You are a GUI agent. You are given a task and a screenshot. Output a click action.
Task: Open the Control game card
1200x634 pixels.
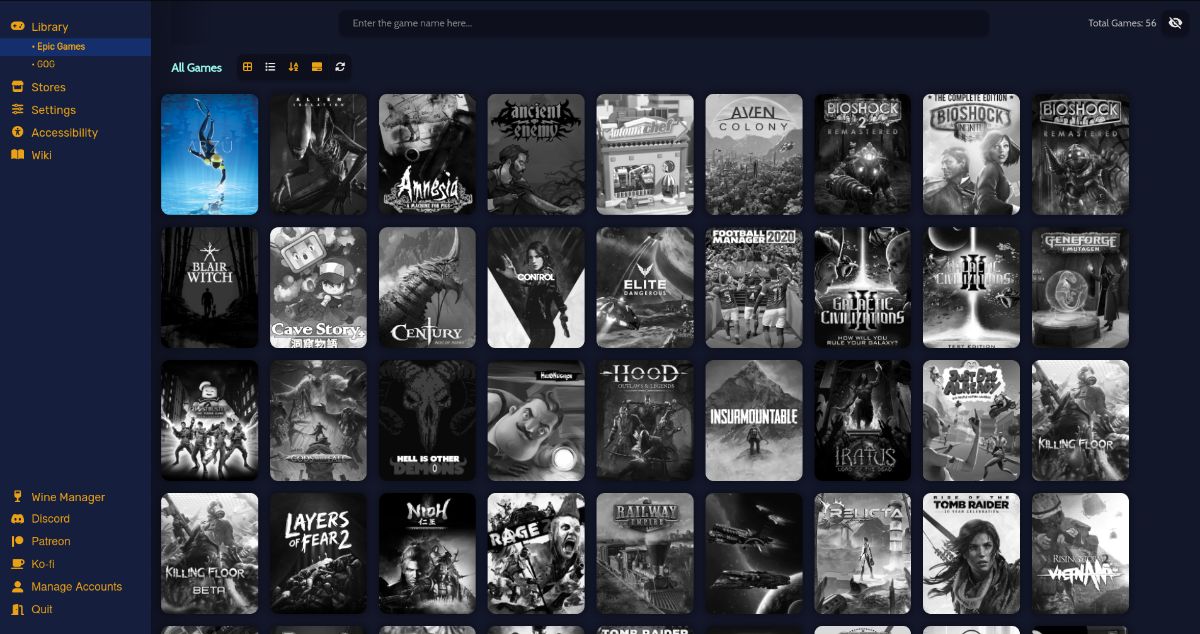[536, 287]
